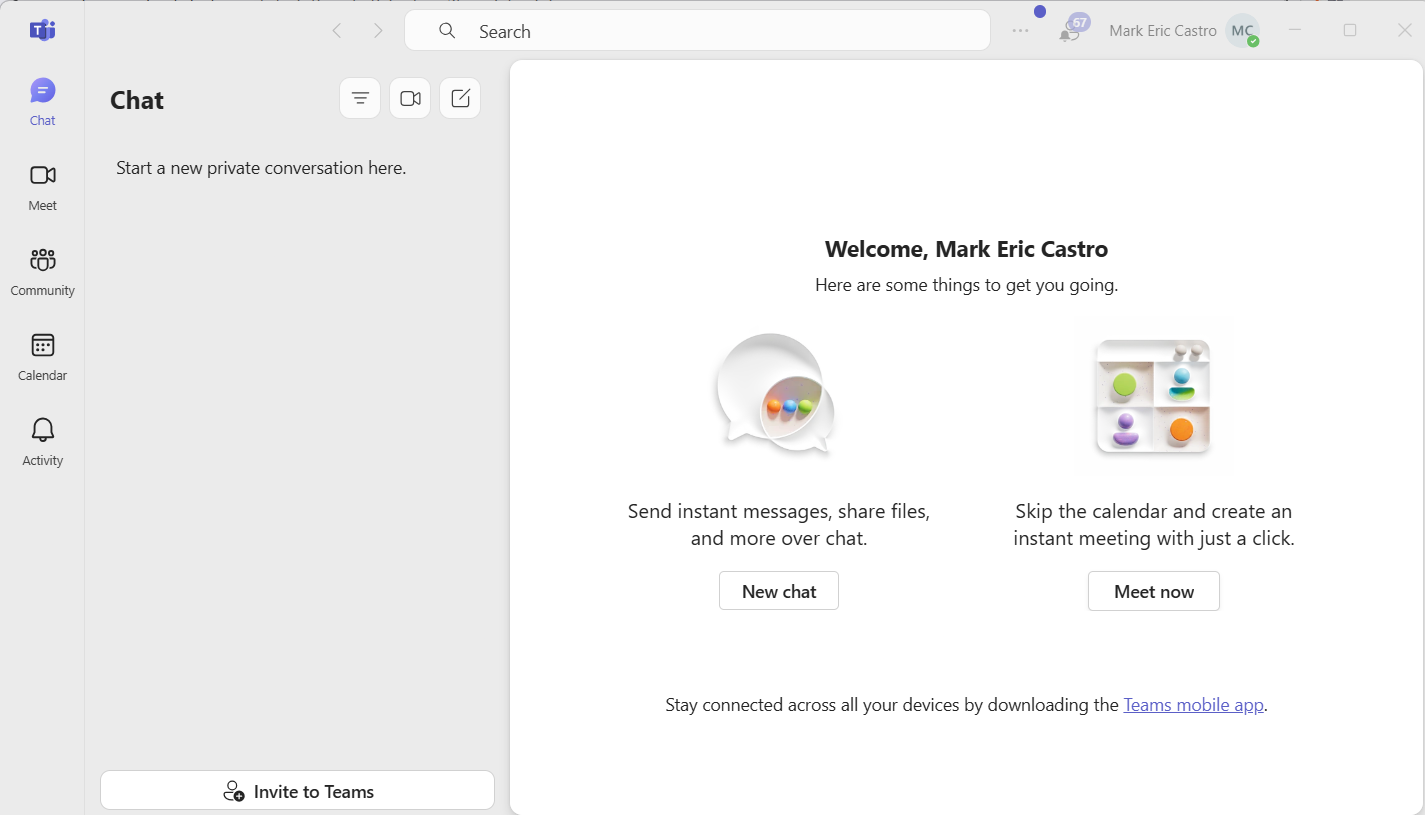Open the Chat section in the sidebar
This screenshot has height=815, width=1425.
click(42, 103)
